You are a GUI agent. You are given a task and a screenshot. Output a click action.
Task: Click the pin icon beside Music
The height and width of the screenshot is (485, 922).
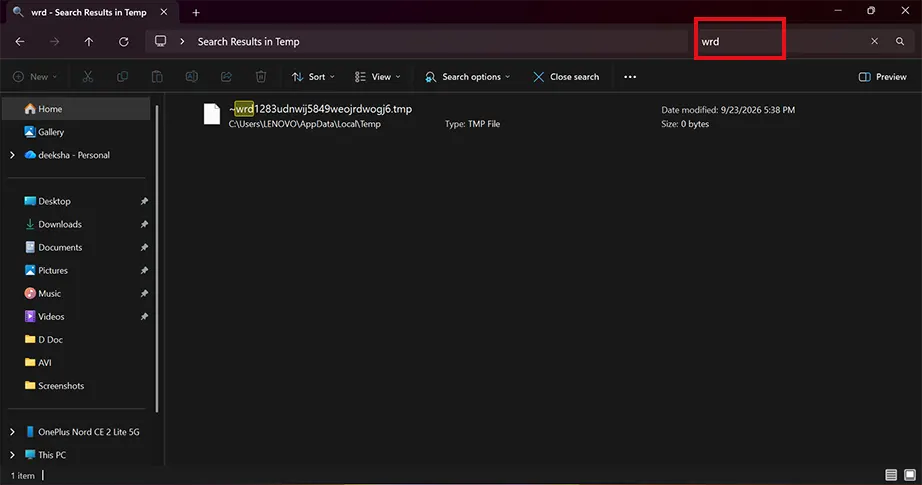pos(144,293)
